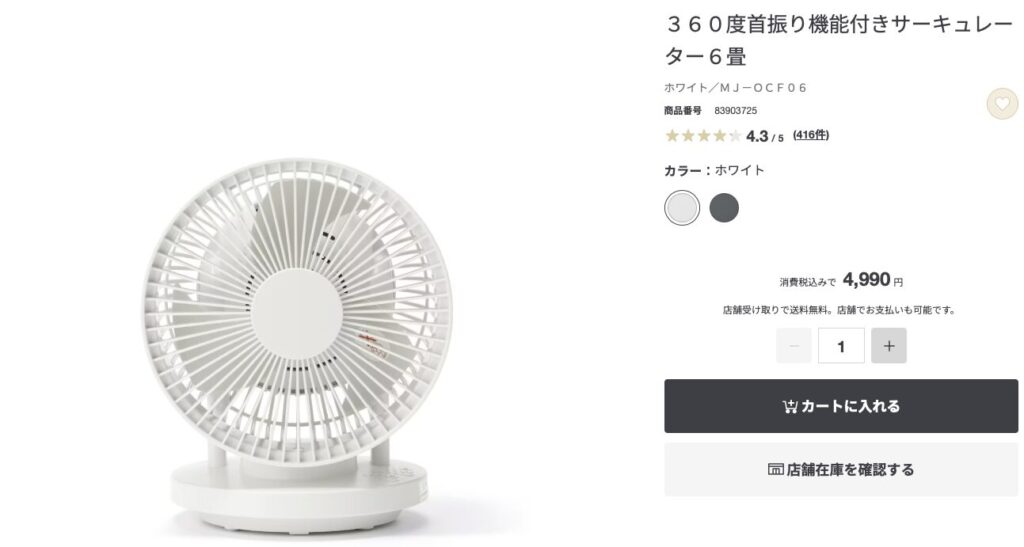Click the 4,990 円 price
The width and height of the screenshot is (1024, 547).
pyautogui.click(x=873, y=280)
